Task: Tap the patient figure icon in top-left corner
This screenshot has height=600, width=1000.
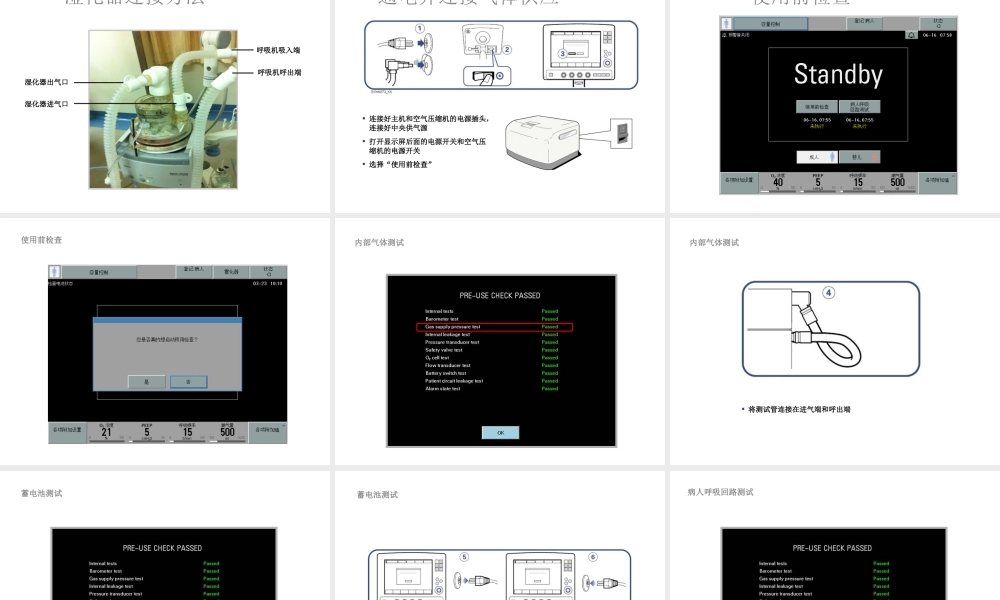Action: (725, 23)
